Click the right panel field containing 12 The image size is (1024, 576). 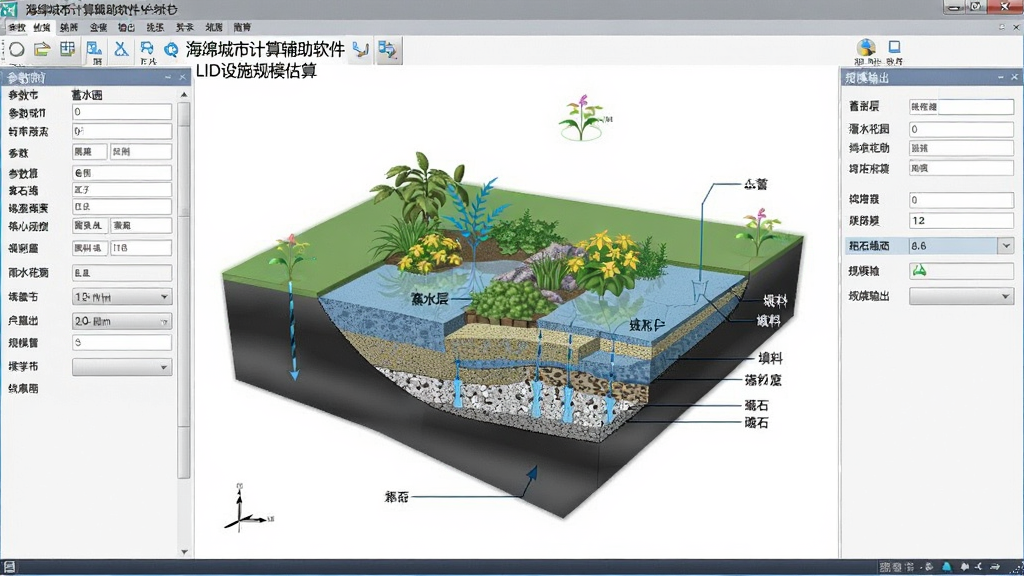click(x=961, y=220)
